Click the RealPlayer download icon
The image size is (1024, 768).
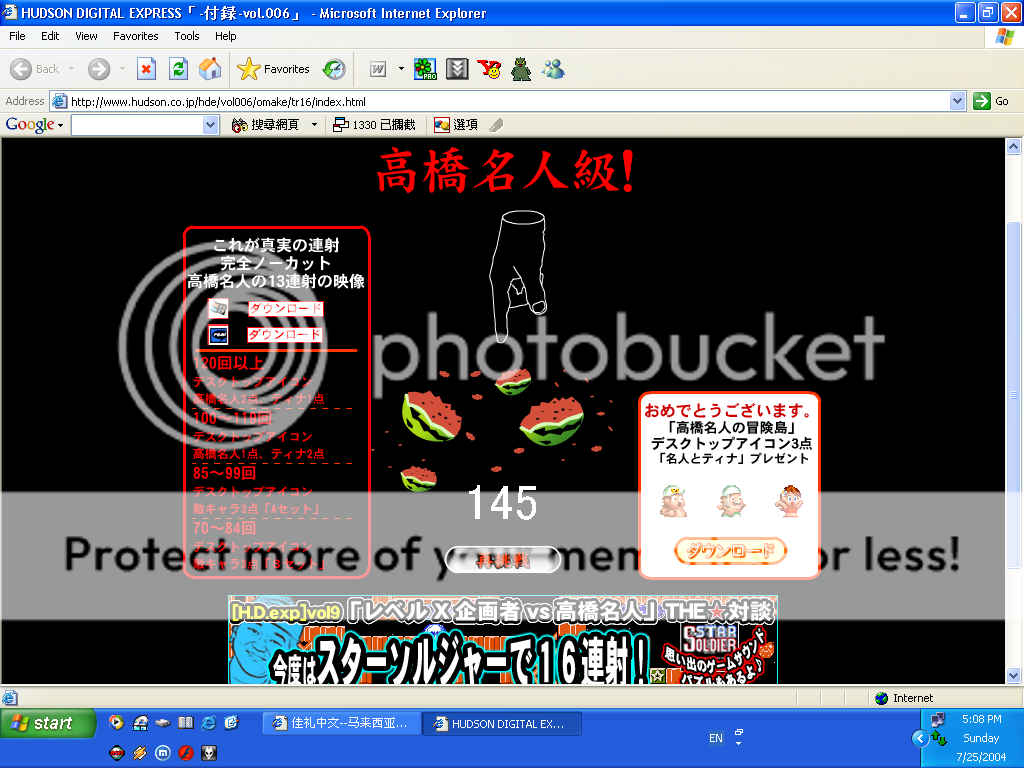click(218, 334)
